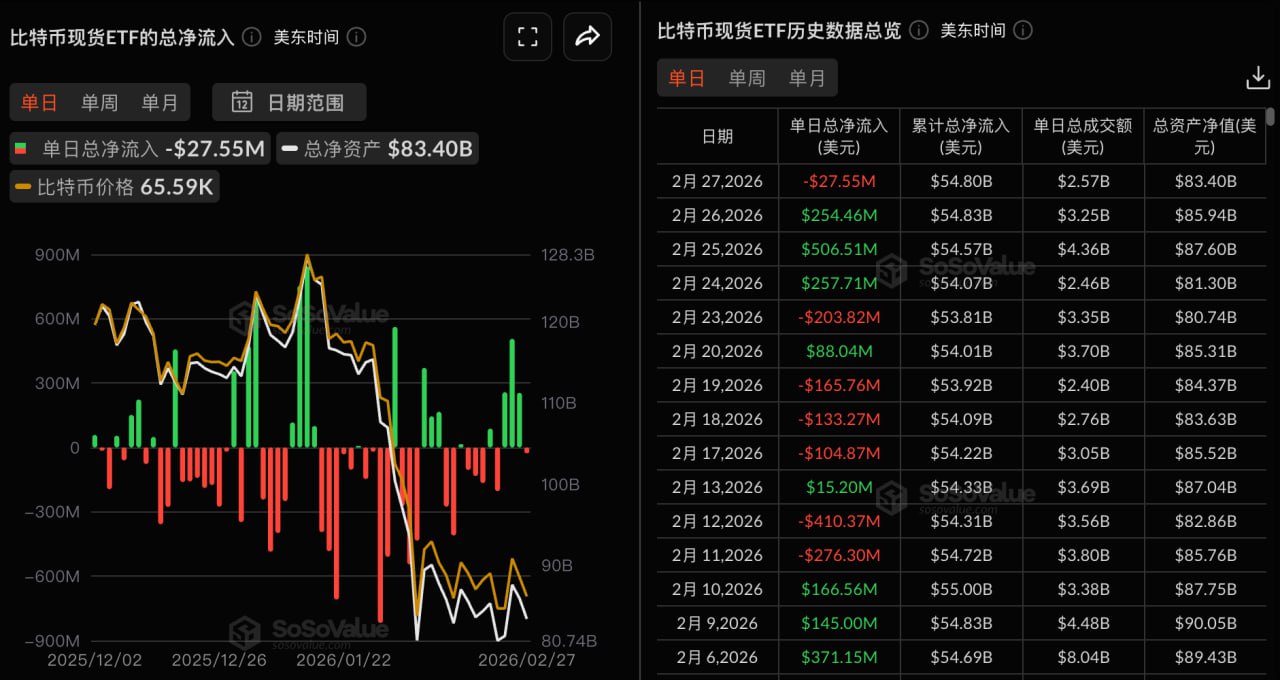1280x680 pixels.
Task: Click info icon next to 美东时间 in table panel
Action: coord(1023,31)
